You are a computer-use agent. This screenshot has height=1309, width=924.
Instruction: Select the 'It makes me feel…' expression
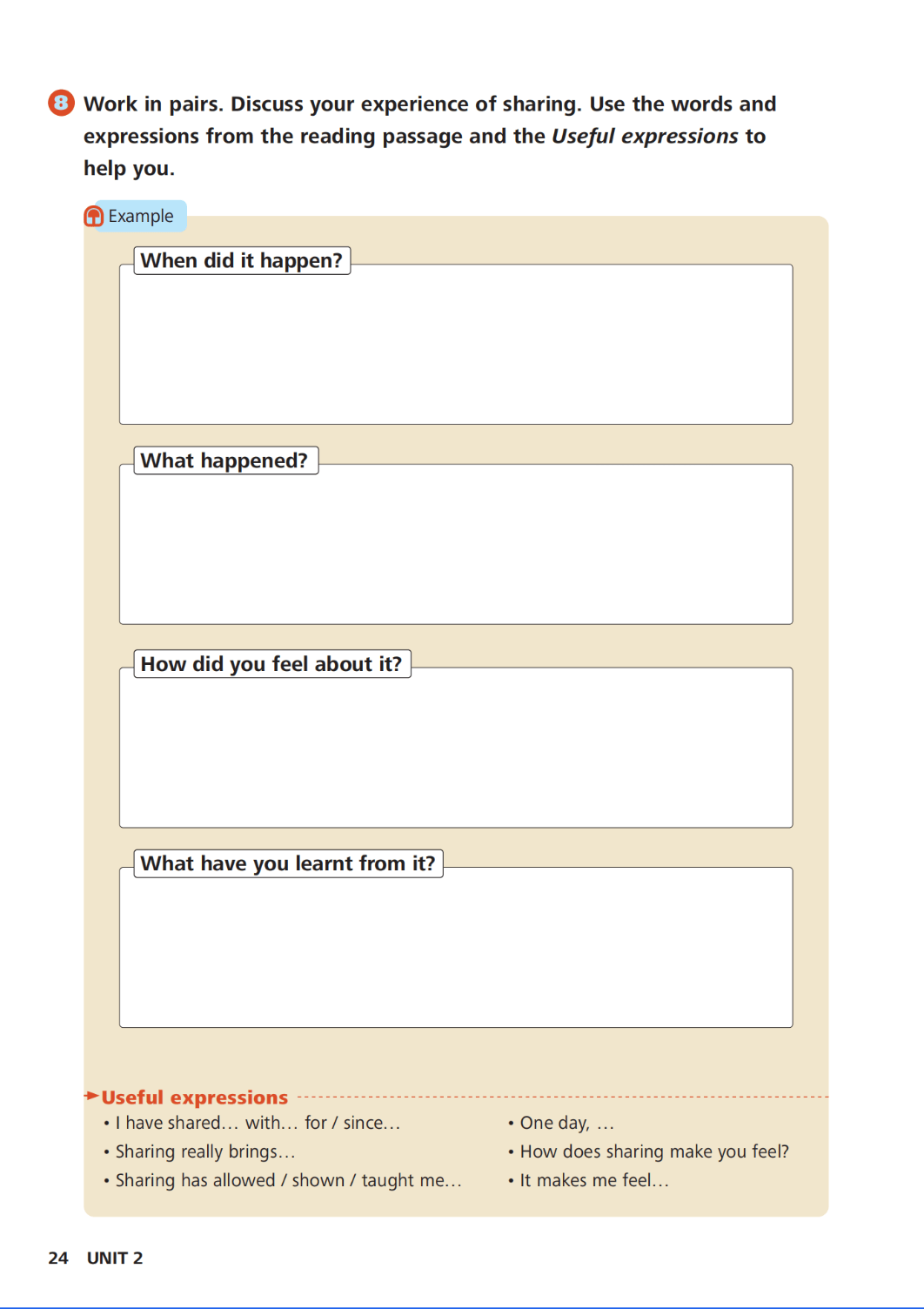[594, 1180]
